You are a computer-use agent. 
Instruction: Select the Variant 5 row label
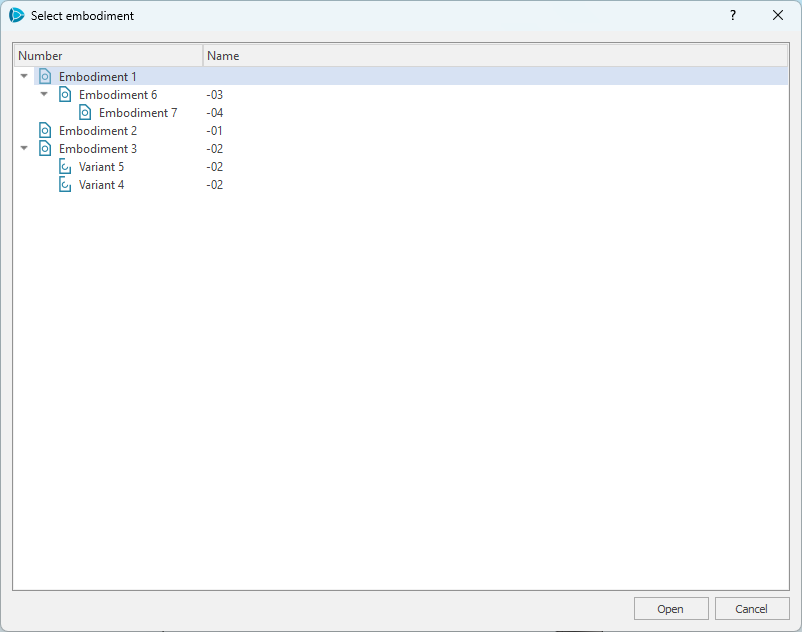(101, 167)
